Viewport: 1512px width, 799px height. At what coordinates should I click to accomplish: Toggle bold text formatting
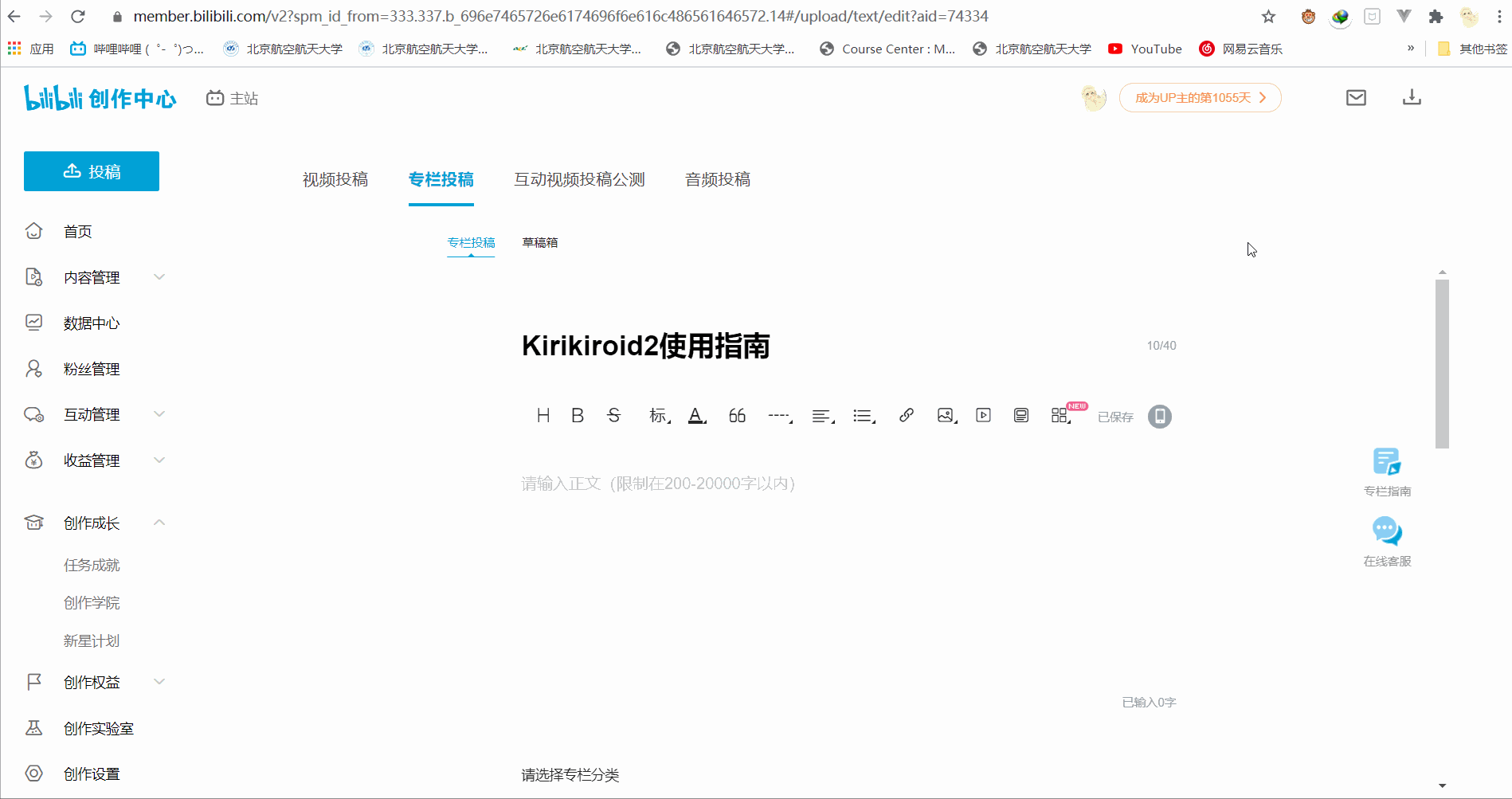[578, 415]
